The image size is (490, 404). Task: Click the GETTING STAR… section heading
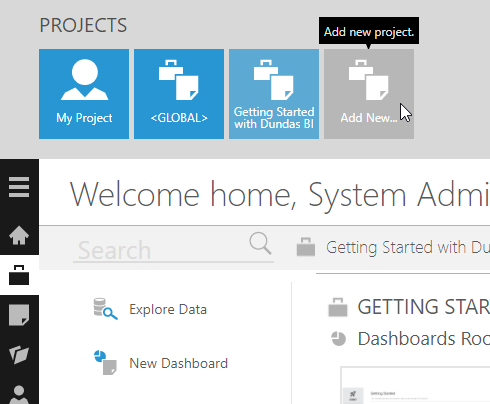424,307
